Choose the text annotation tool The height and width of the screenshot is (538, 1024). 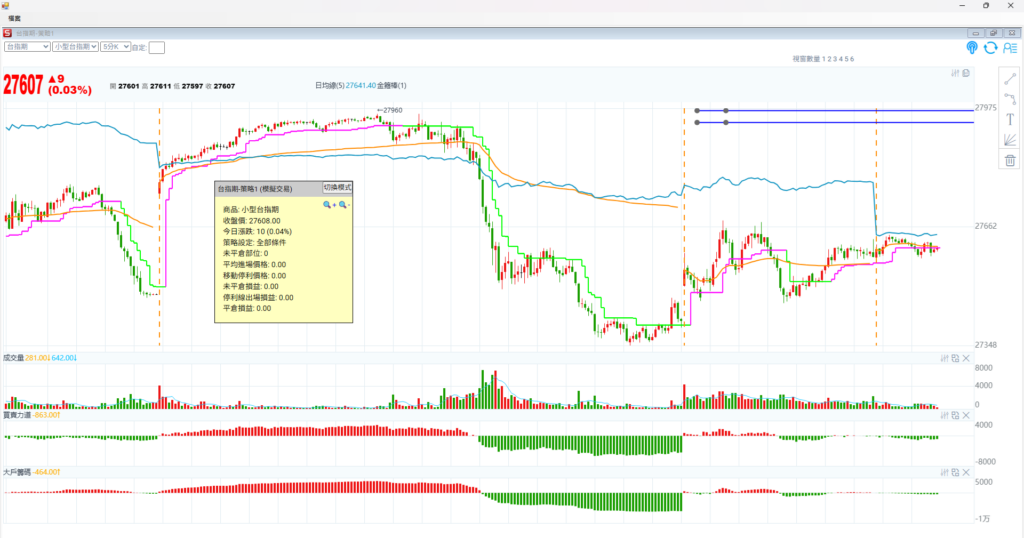click(x=1010, y=119)
